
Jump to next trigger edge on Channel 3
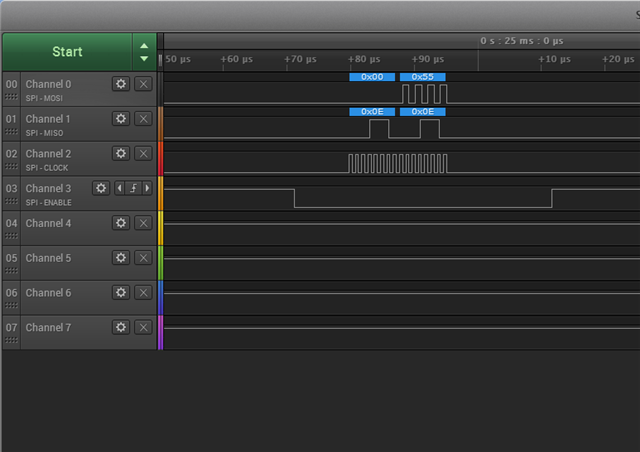(147, 188)
